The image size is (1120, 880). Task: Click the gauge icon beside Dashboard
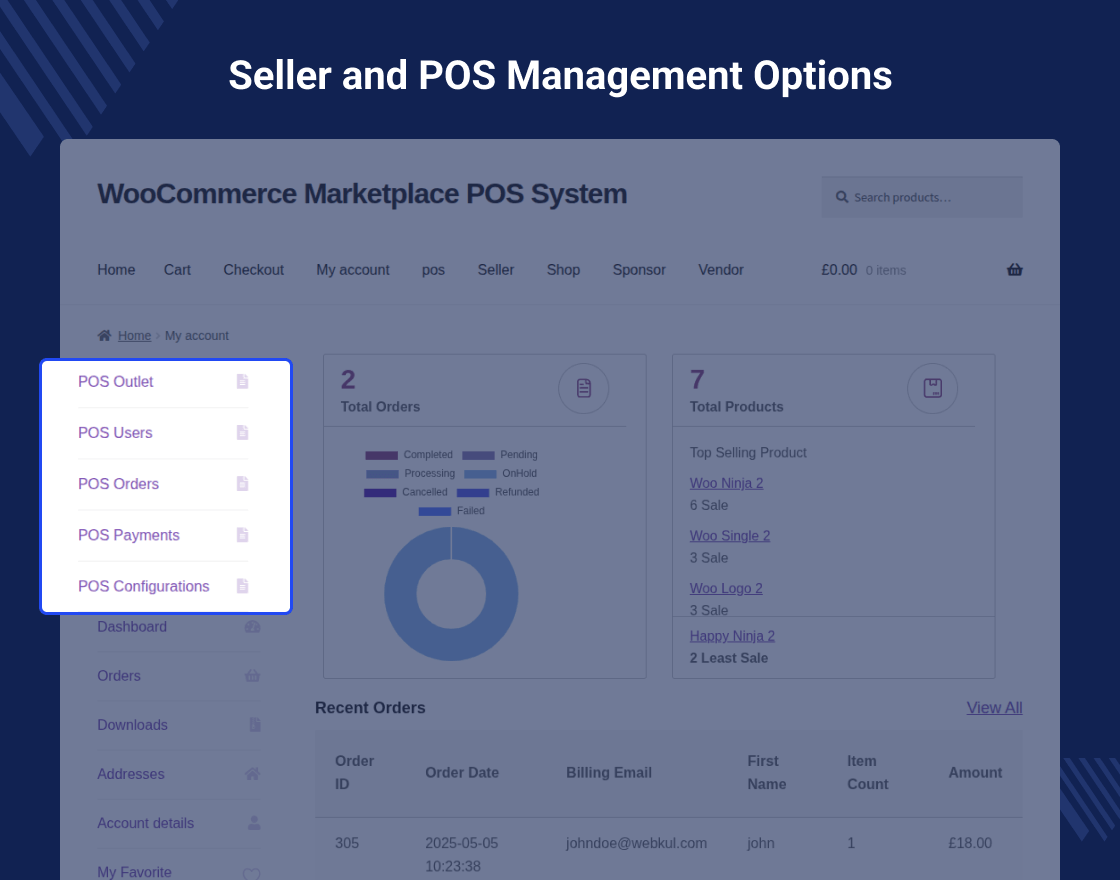tap(252, 627)
